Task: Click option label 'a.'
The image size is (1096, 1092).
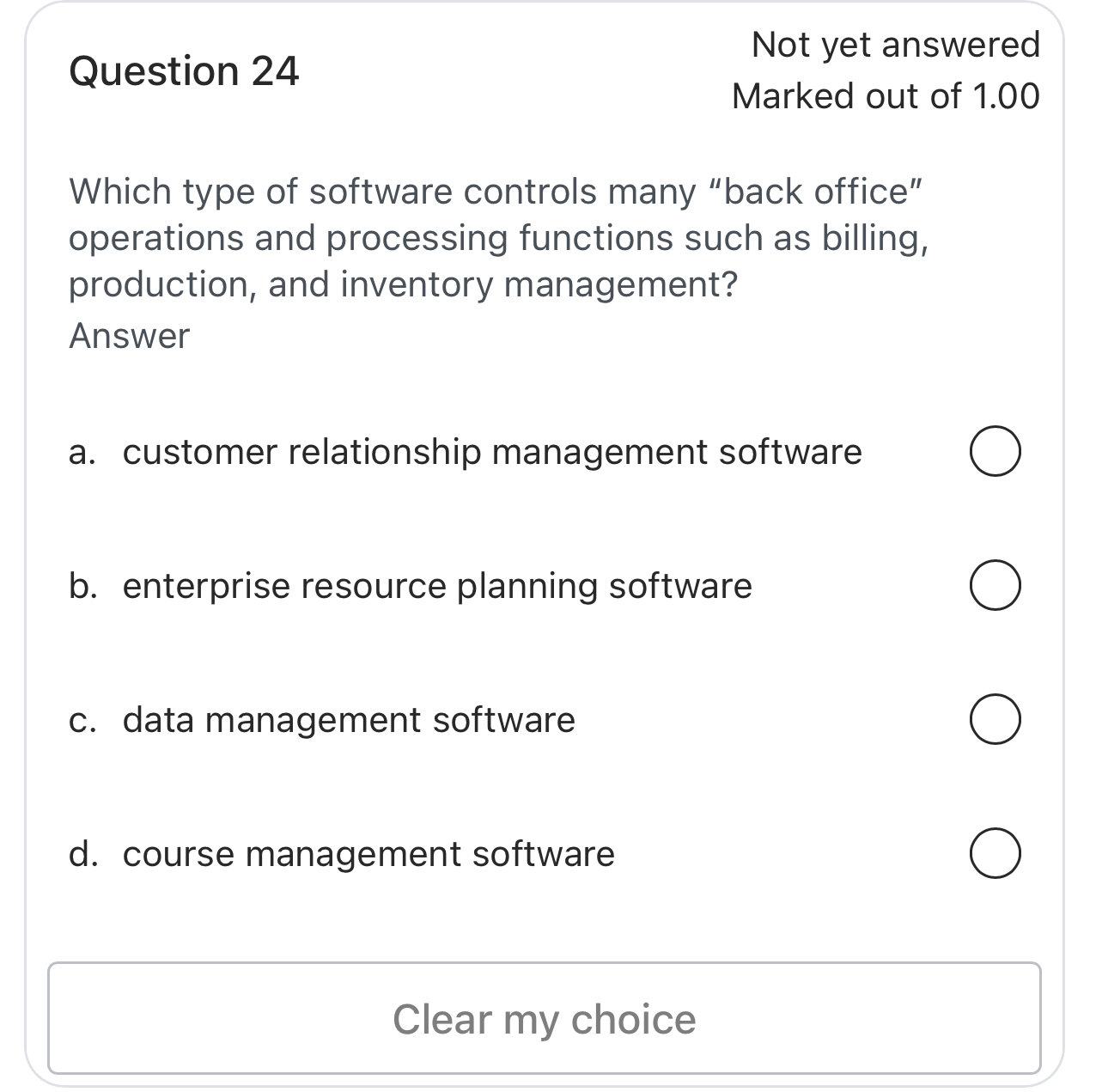Action: coord(82,451)
